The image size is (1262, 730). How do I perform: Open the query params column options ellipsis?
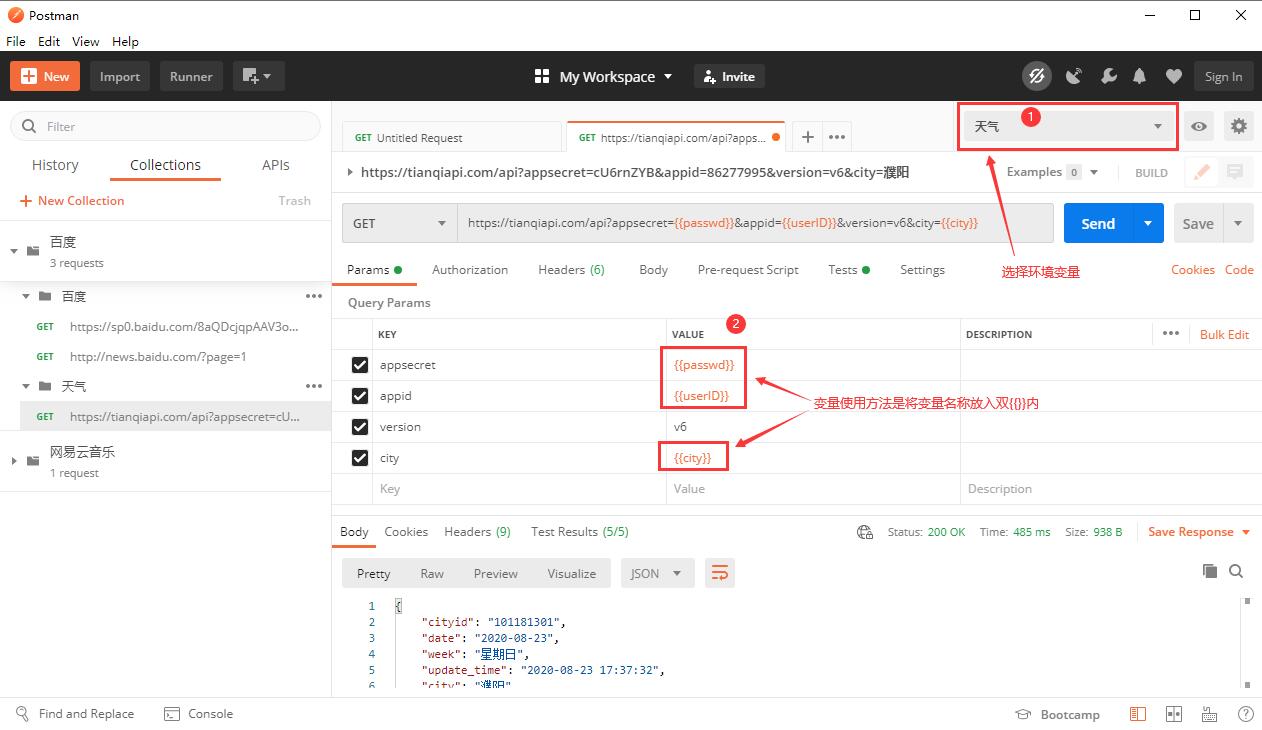(1171, 334)
